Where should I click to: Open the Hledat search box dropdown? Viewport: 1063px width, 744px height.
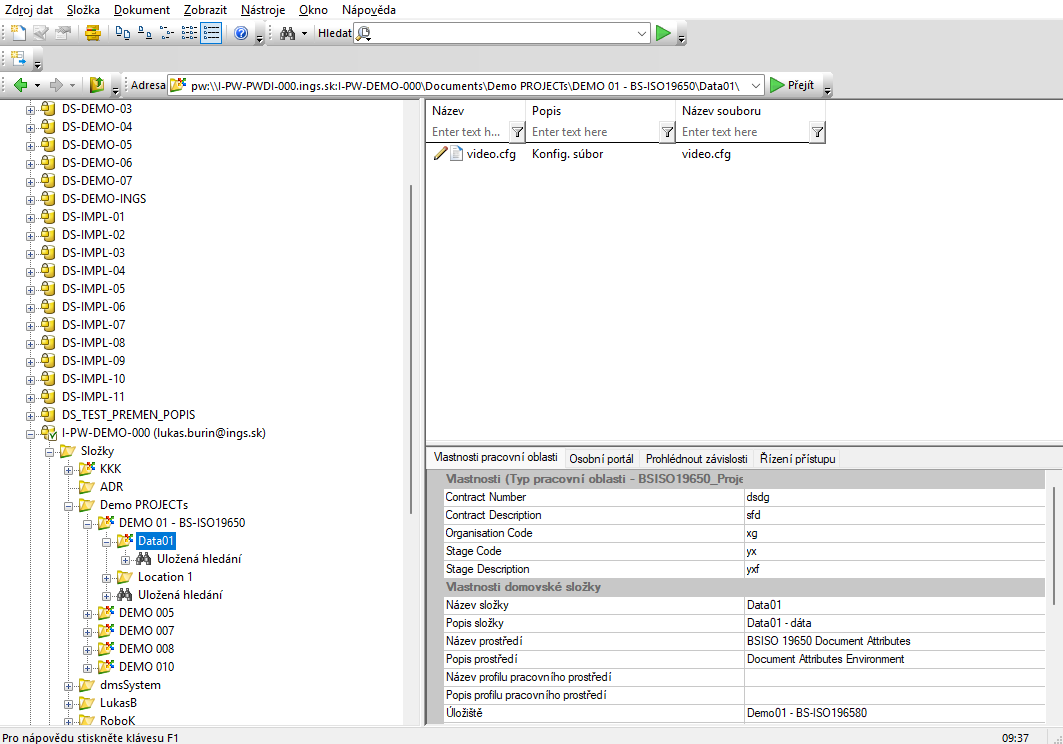(642, 33)
